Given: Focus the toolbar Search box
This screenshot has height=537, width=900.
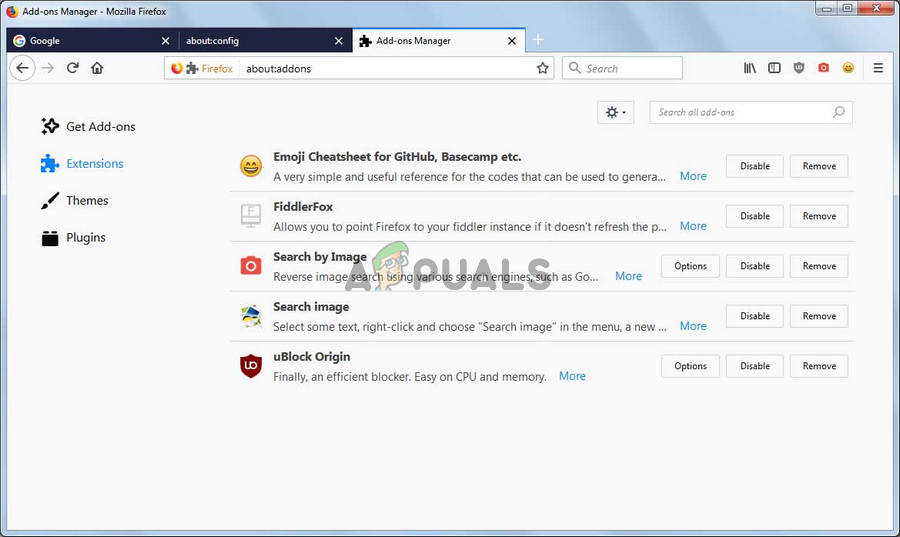Looking at the screenshot, I should [x=622, y=68].
